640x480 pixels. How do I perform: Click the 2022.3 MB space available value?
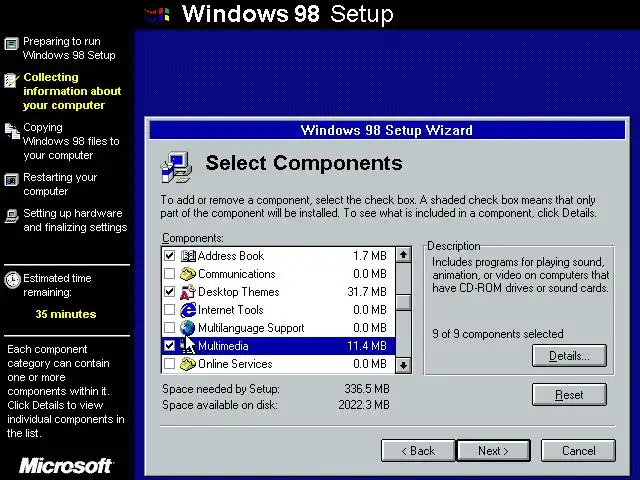click(364, 405)
